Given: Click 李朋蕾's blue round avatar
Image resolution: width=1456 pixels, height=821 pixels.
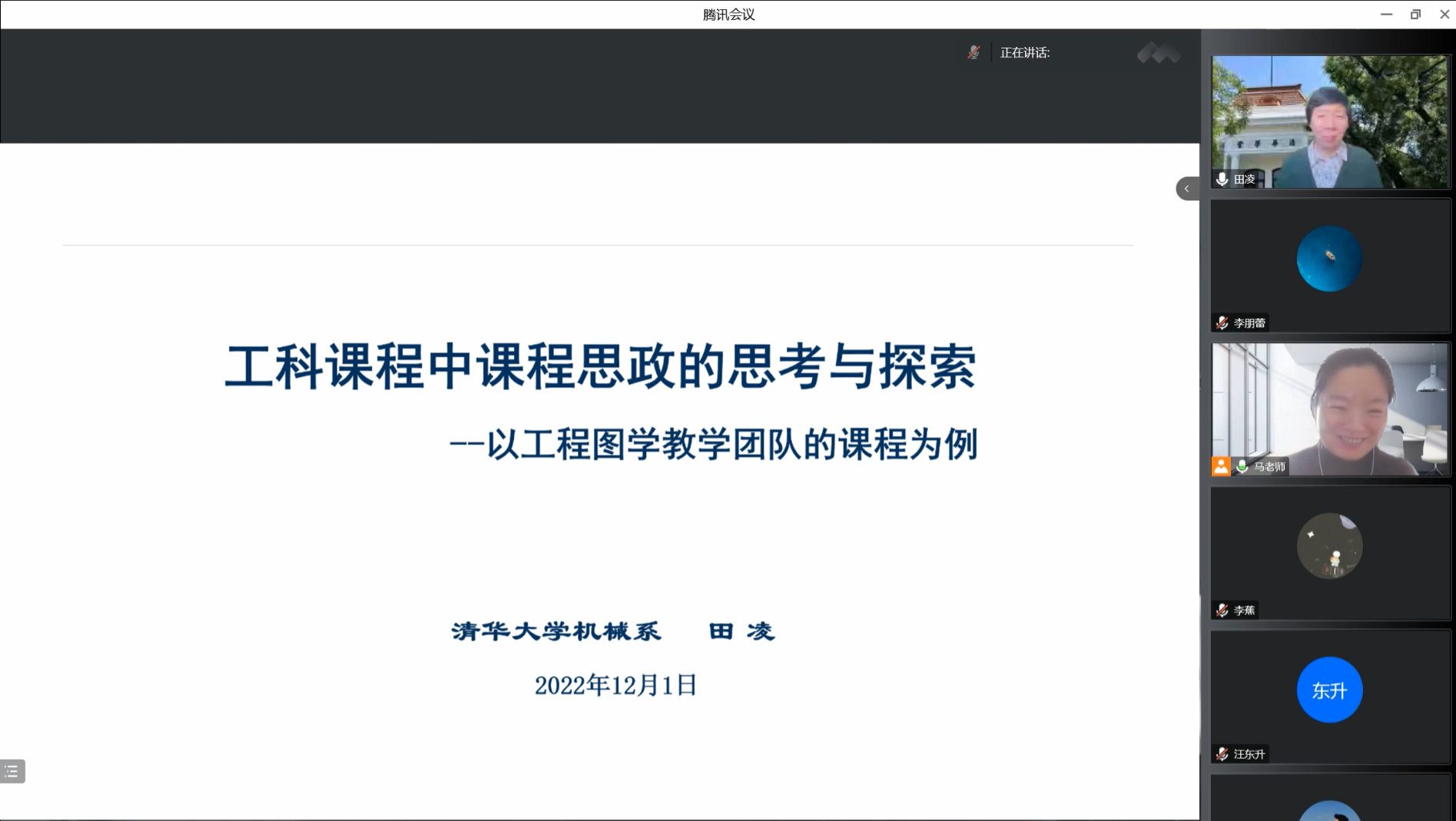Looking at the screenshot, I should (x=1329, y=258).
